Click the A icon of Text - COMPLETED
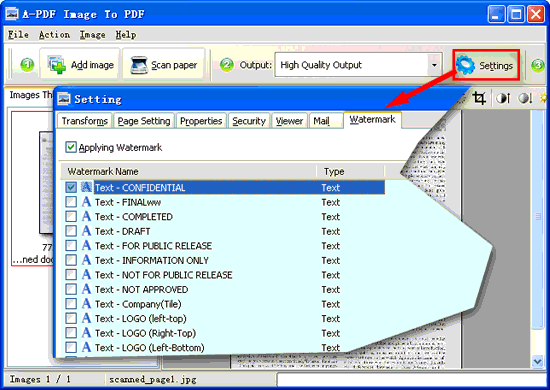Image resolution: width=550 pixels, height=390 pixels. pos(86,216)
